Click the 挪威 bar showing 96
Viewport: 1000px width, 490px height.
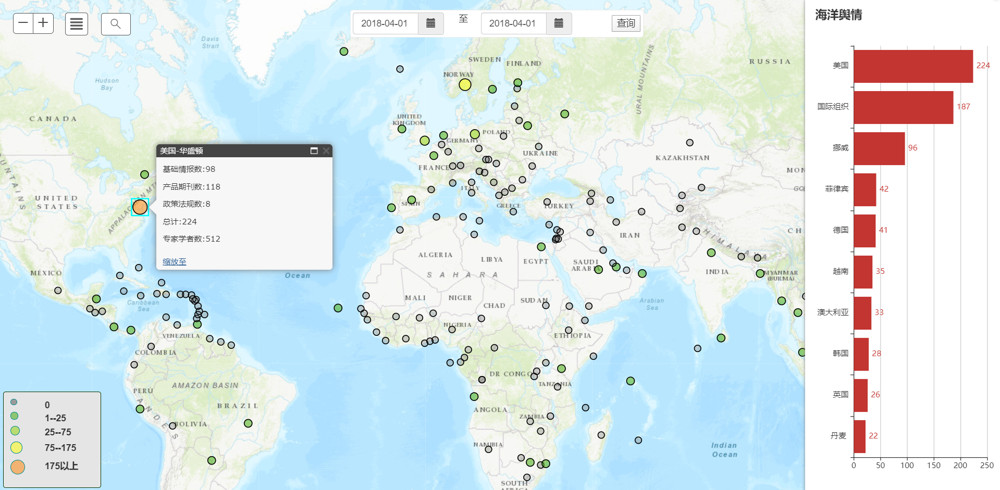click(x=879, y=148)
